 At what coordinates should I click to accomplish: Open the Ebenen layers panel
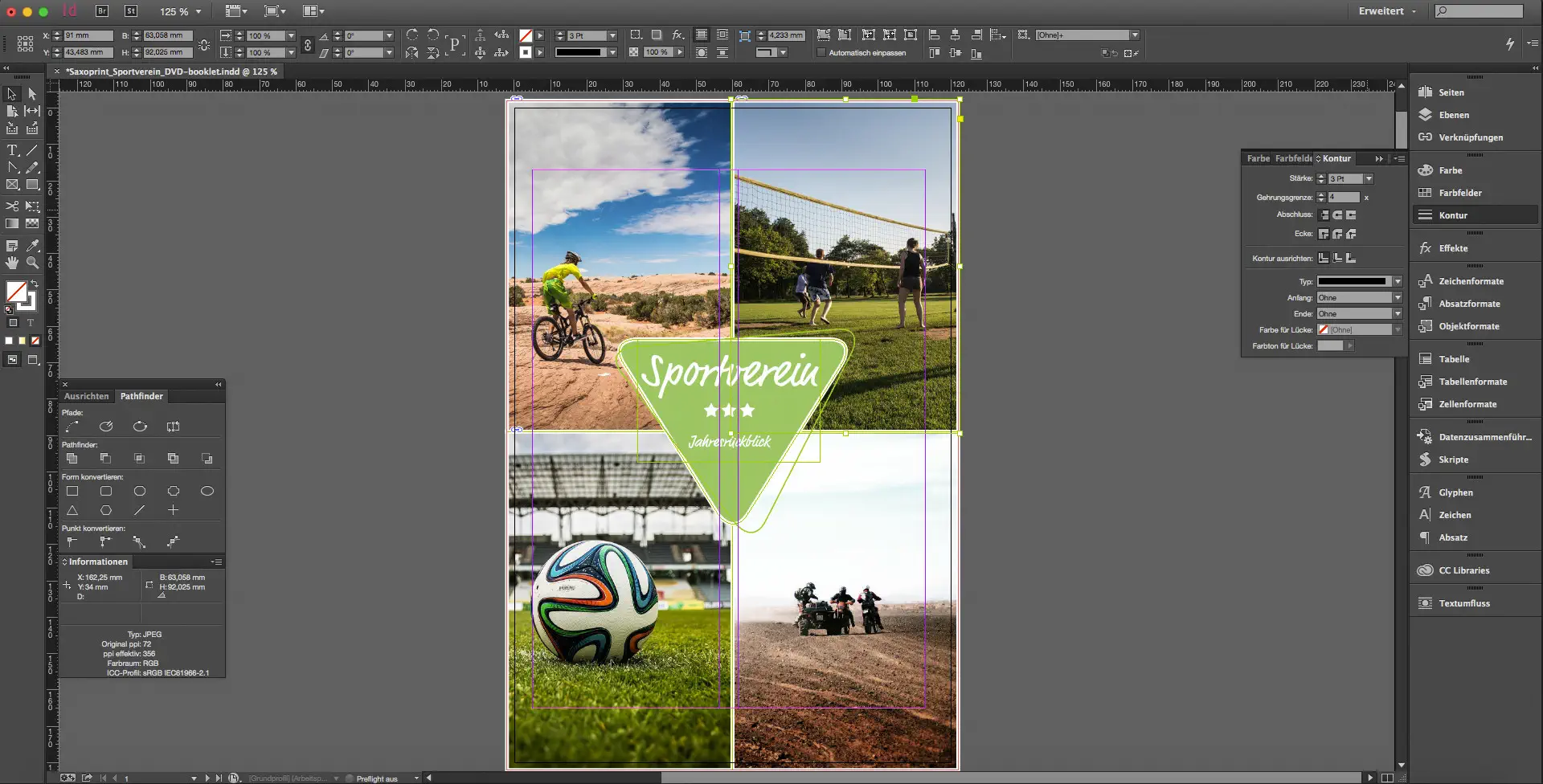click(1453, 115)
